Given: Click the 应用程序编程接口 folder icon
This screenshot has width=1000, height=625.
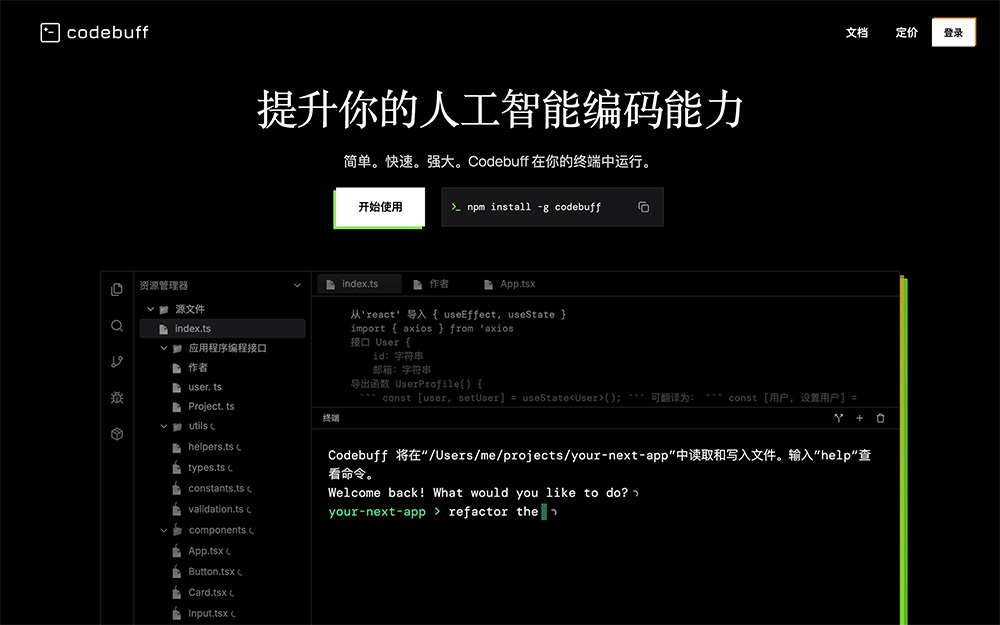Looking at the screenshot, I should point(177,348).
